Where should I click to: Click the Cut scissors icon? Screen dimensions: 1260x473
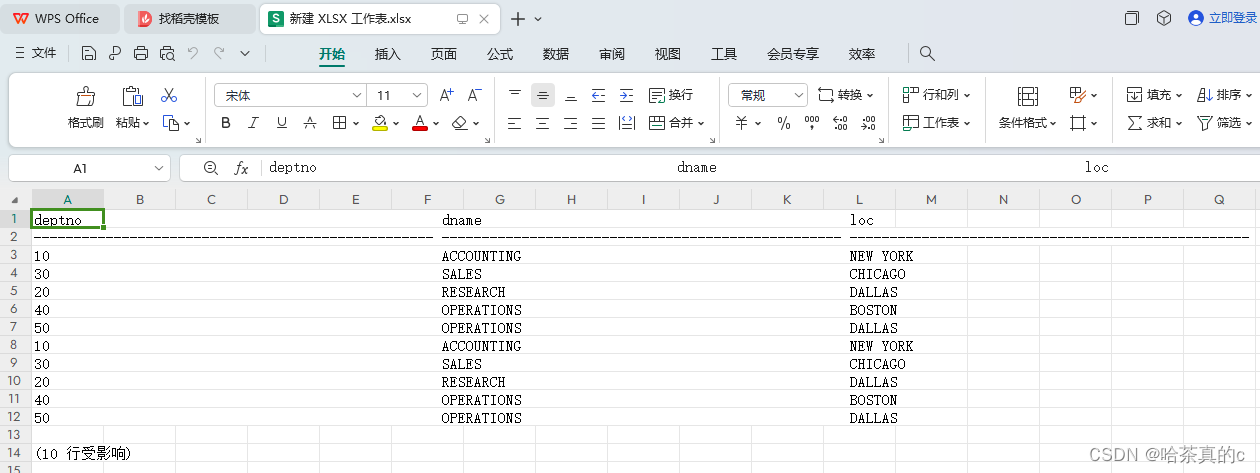click(x=169, y=95)
